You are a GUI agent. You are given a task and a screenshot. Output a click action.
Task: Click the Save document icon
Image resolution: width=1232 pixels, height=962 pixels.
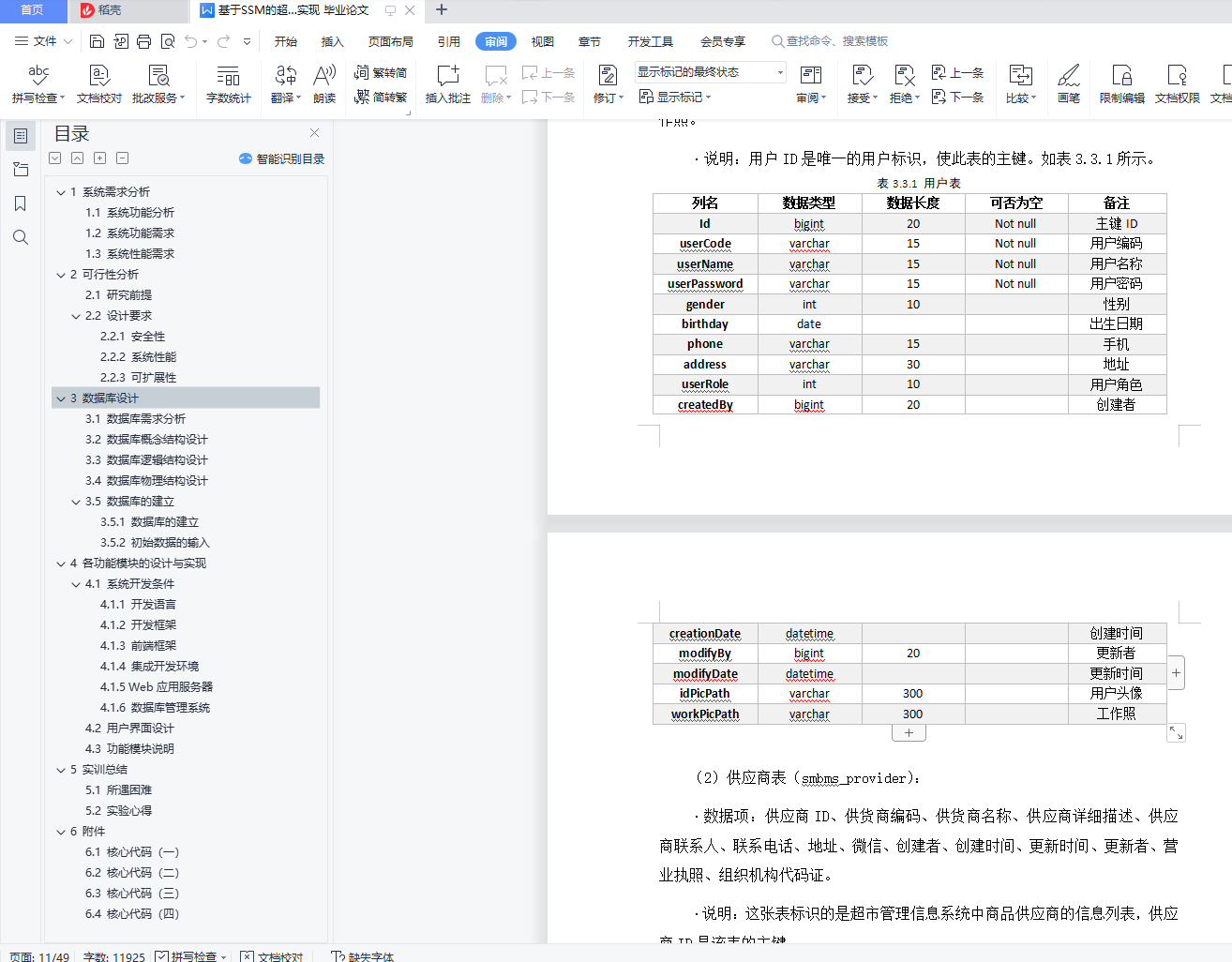[x=97, y=41]
